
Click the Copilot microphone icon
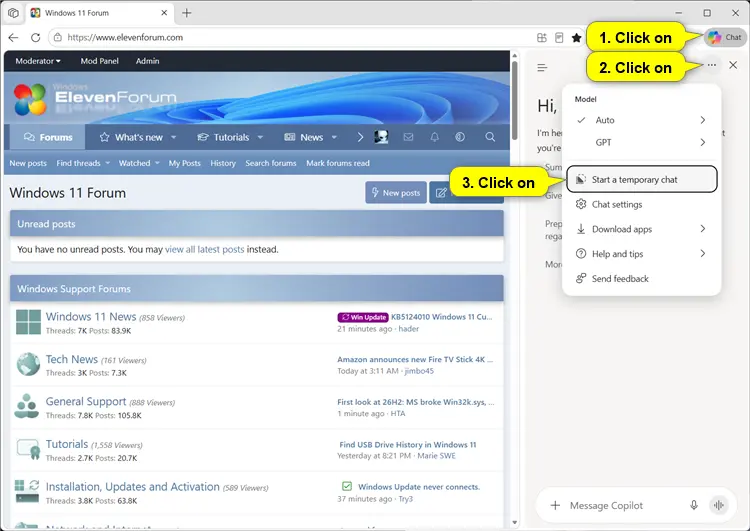pos(694,505)
